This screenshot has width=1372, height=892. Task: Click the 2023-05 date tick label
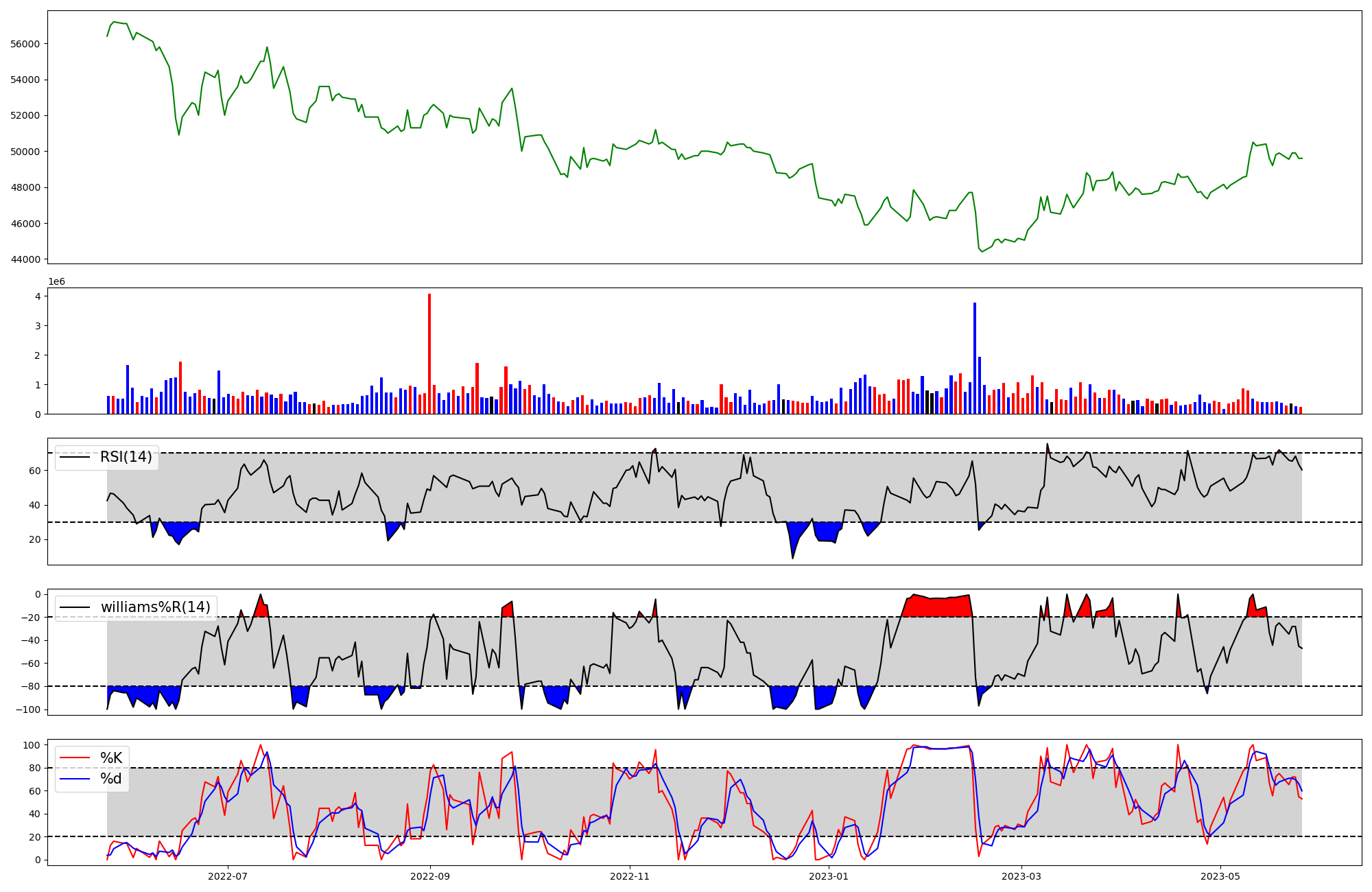(x=1220, y=876)
